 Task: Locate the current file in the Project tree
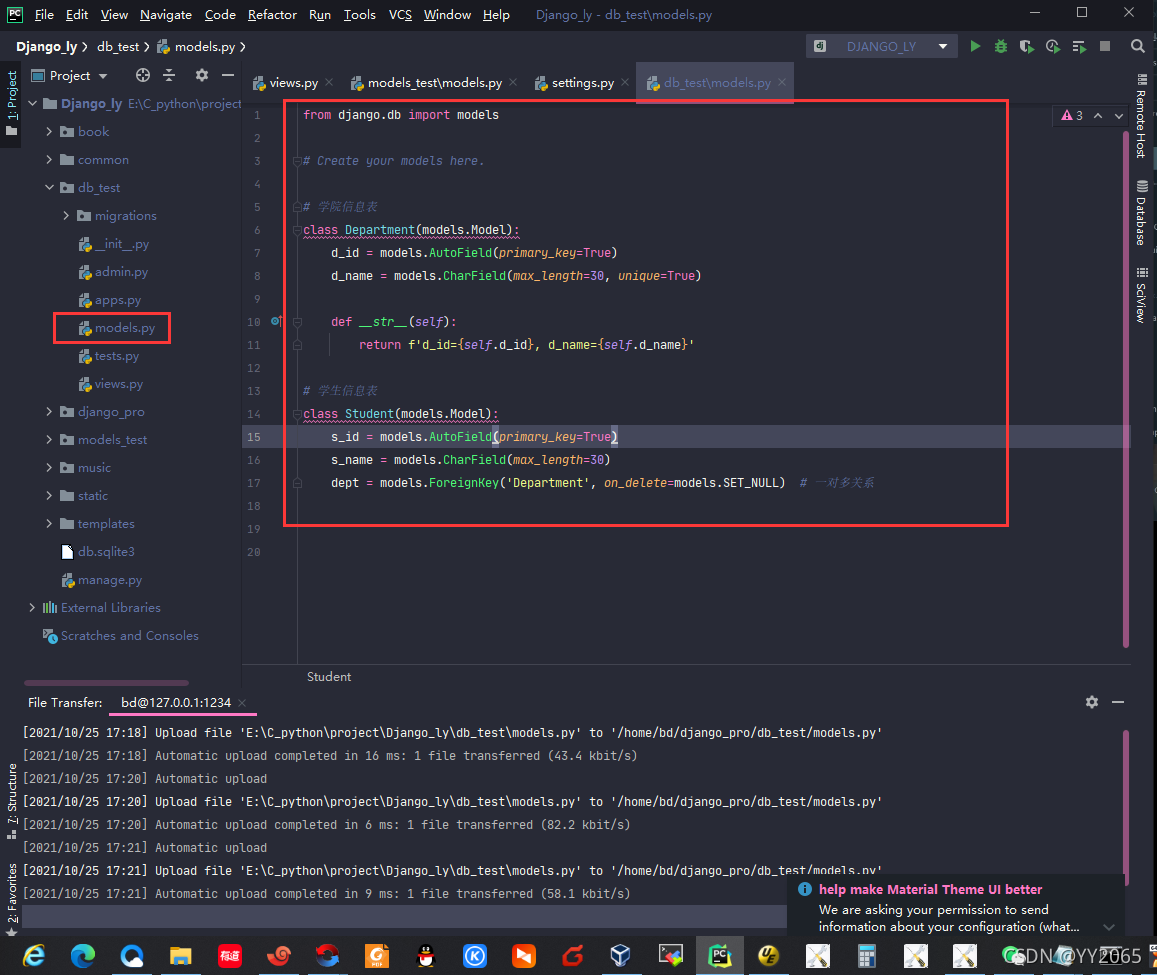[x=142, y=75]
